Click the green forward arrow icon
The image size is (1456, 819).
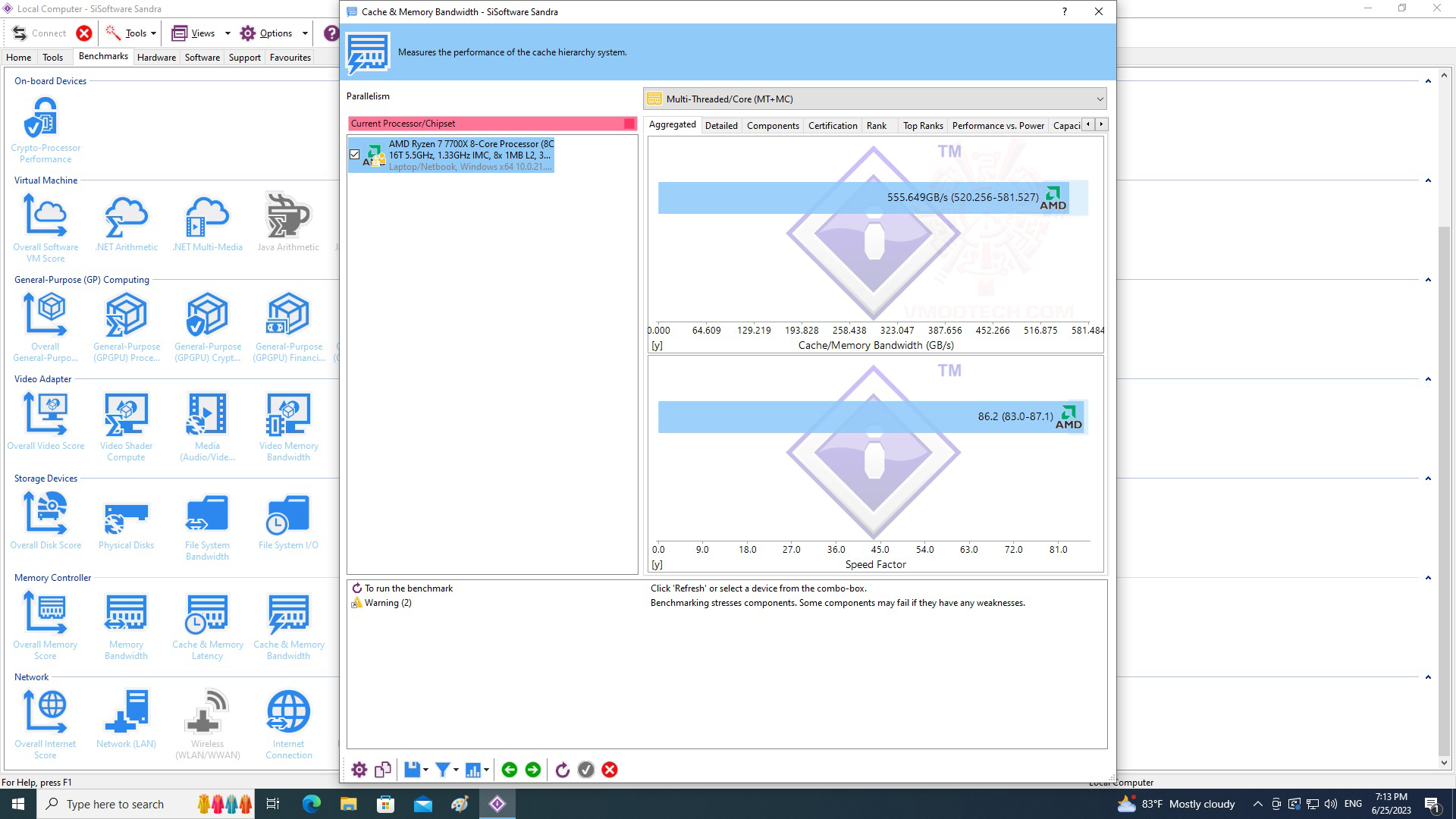(x=533, y=770)
